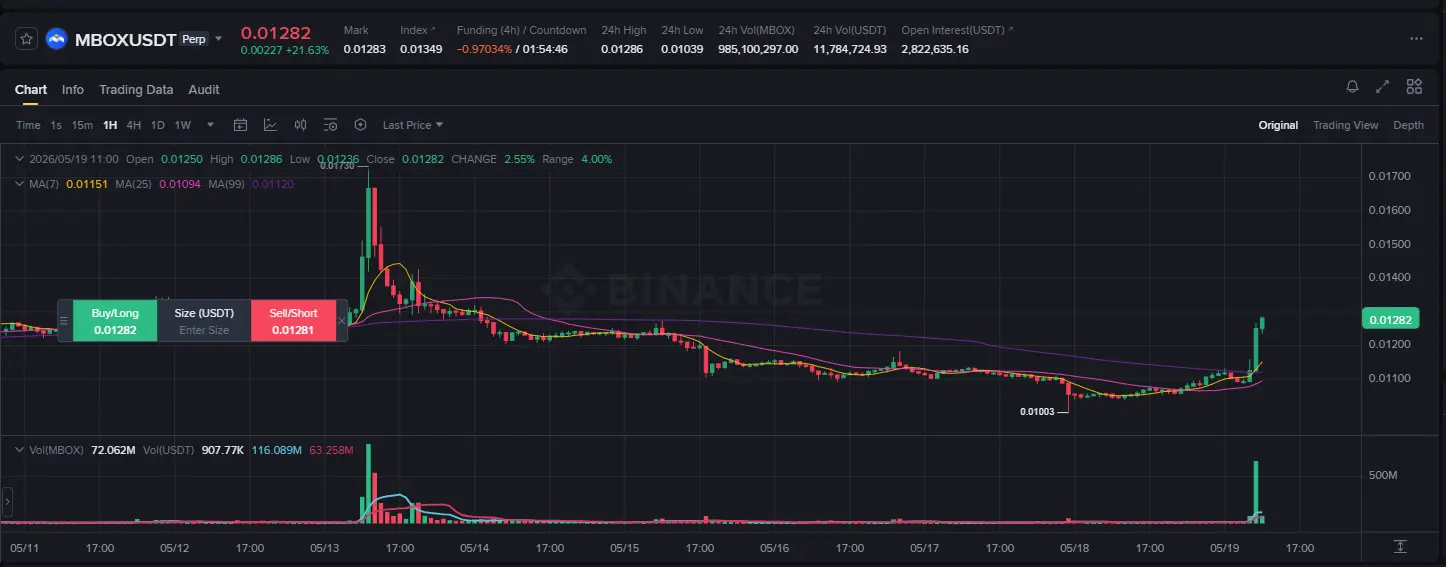1446x567 pixels.
Task: Select the 4H interval
Action: (x=134, y=125)
